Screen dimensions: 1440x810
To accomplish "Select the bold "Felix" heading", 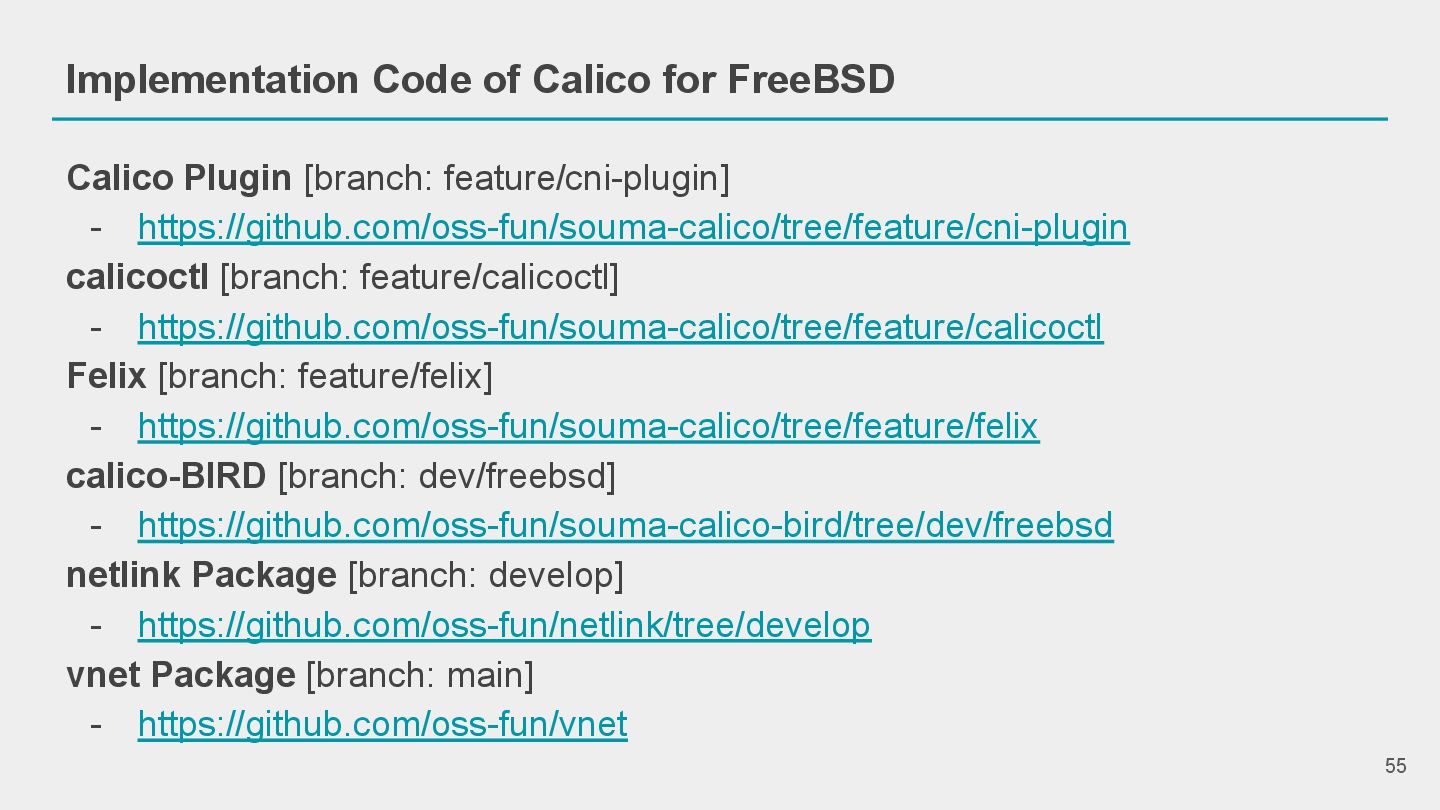I will click(x=106, y=377).
